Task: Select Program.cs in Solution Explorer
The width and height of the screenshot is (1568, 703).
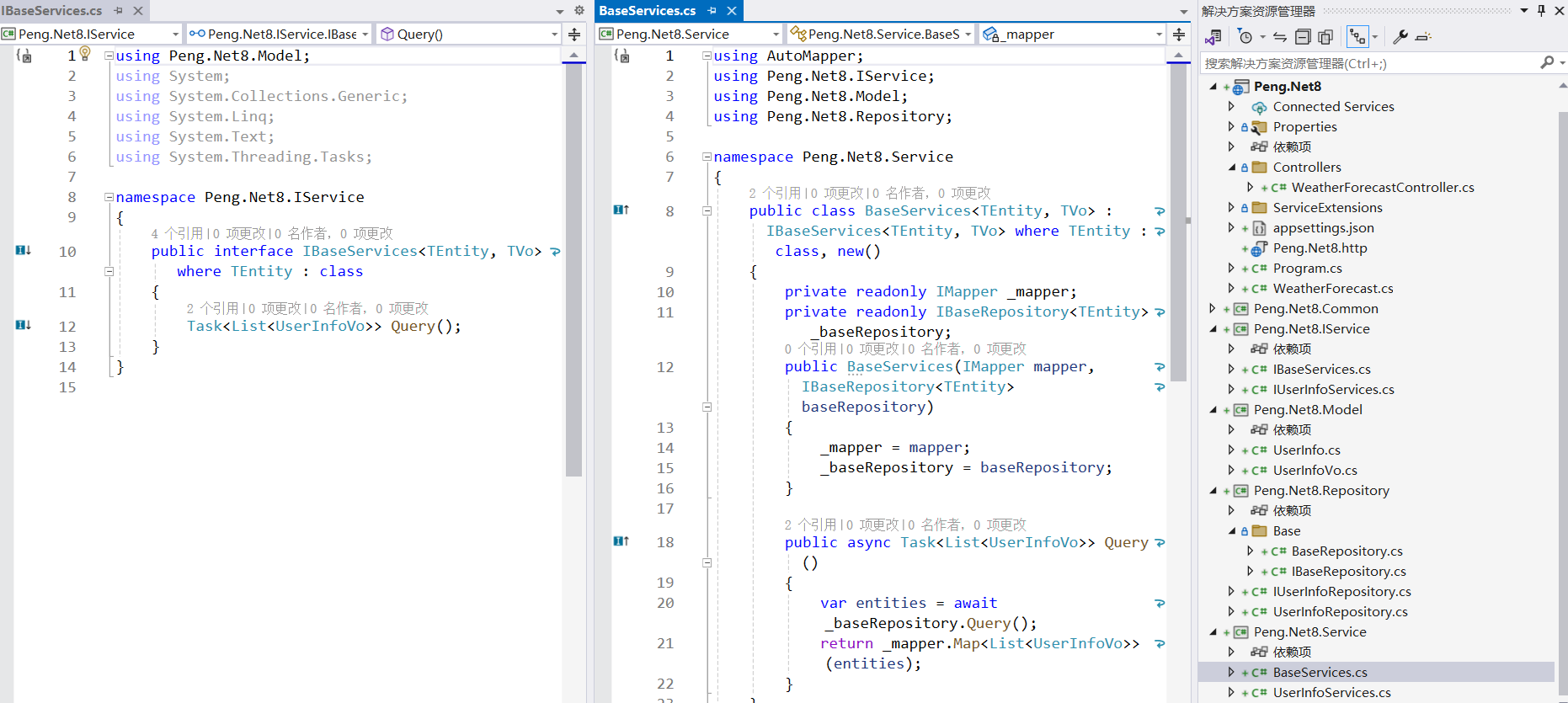Action: tap(1307, 269)
